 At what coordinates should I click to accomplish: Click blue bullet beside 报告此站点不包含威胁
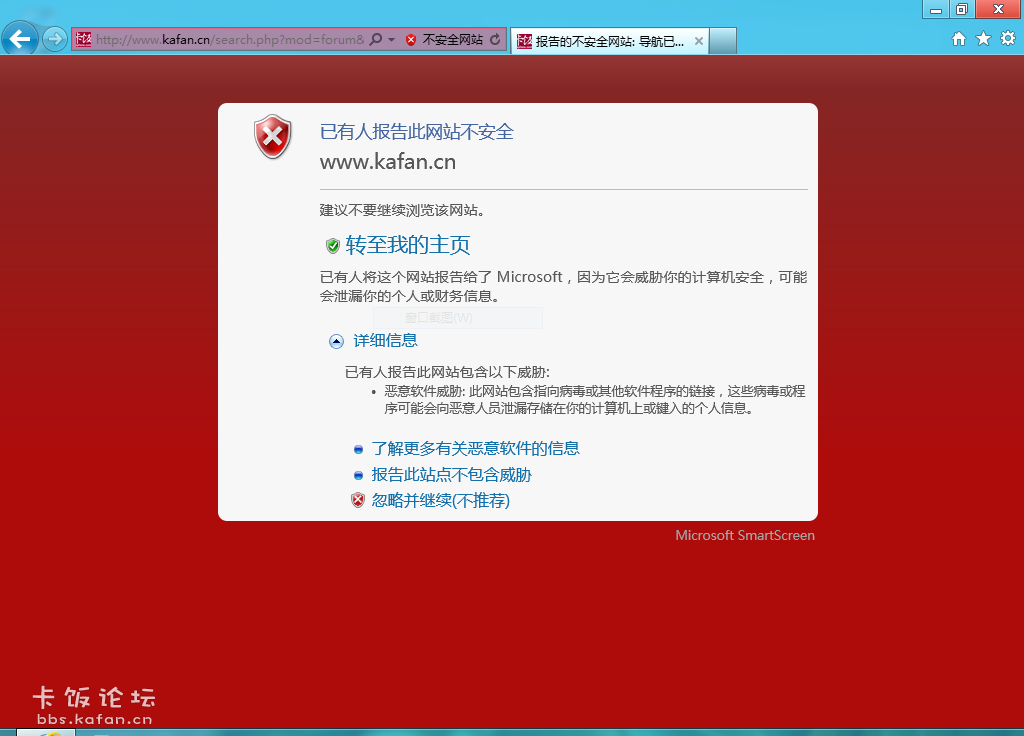[x=358, y=475]
